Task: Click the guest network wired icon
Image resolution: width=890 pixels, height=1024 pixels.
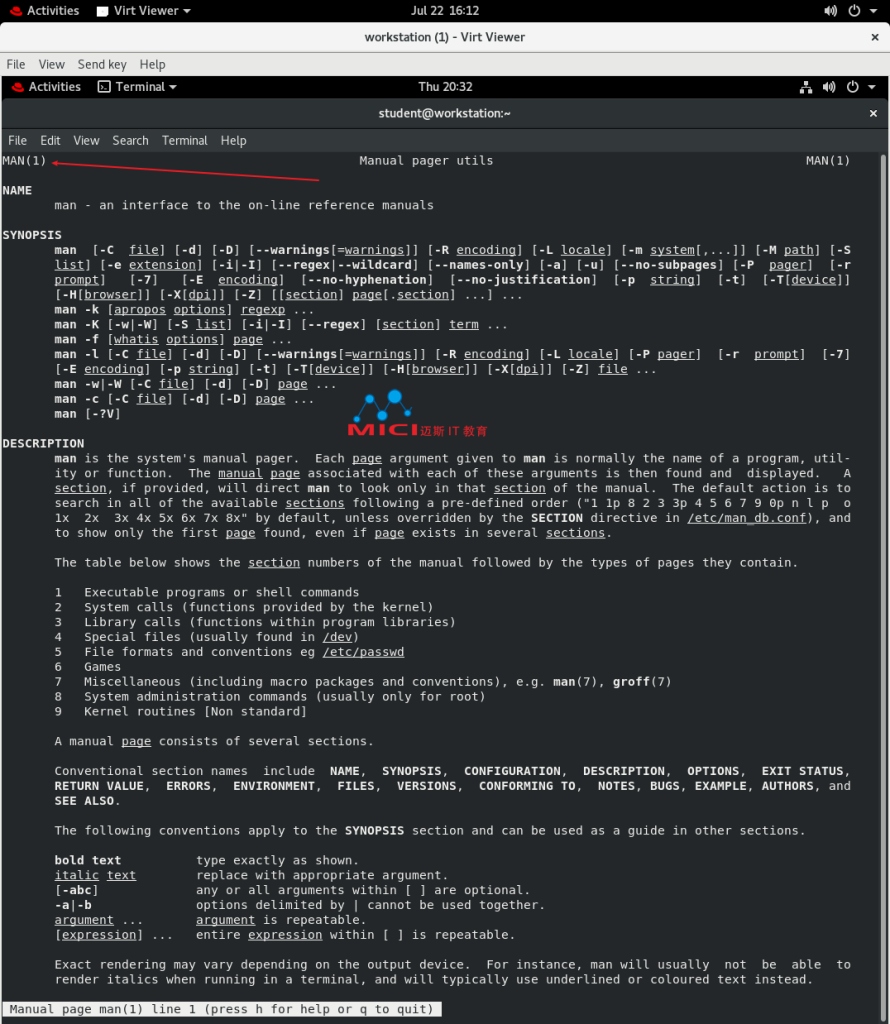Action: [806, 87]
